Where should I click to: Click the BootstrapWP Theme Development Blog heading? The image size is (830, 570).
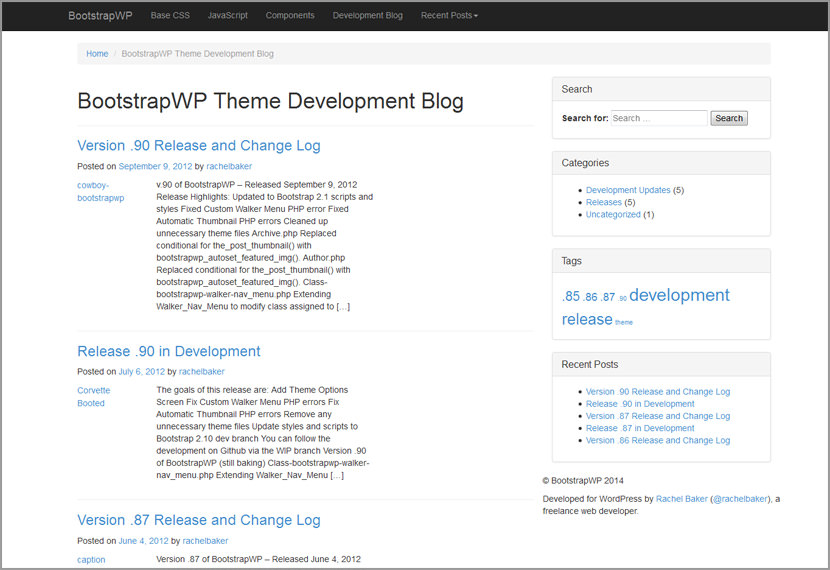[x=270, y=101]
